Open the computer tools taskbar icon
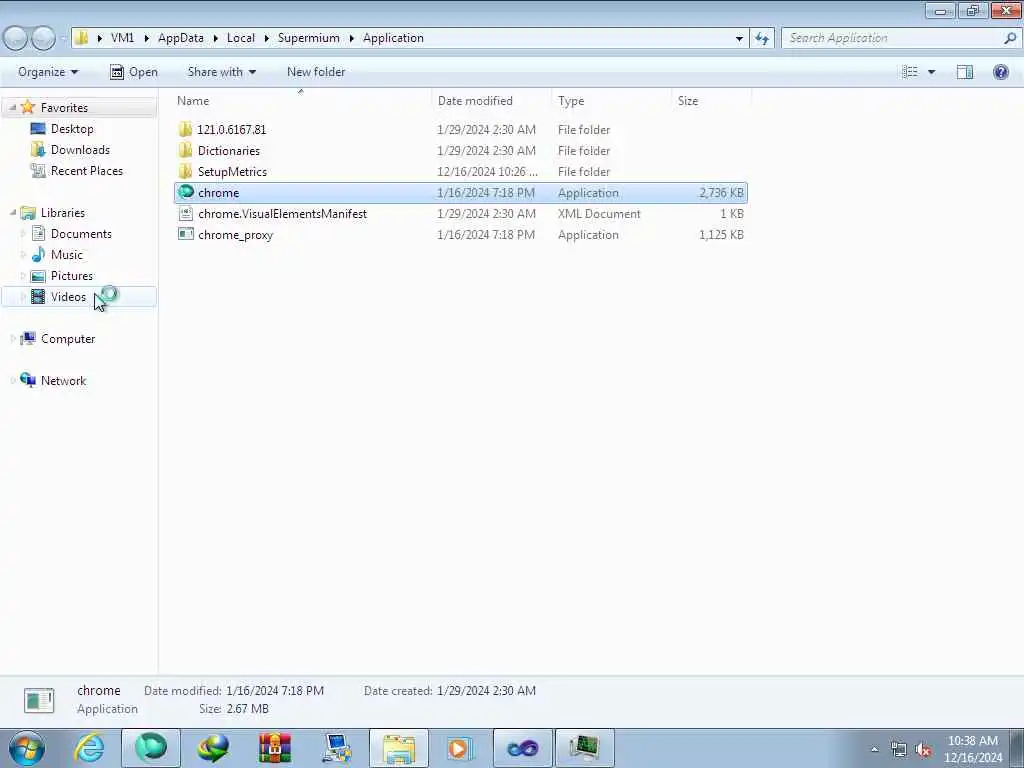Image resolution: width=1024 pixels, height=768 pixels. (337, 748)
